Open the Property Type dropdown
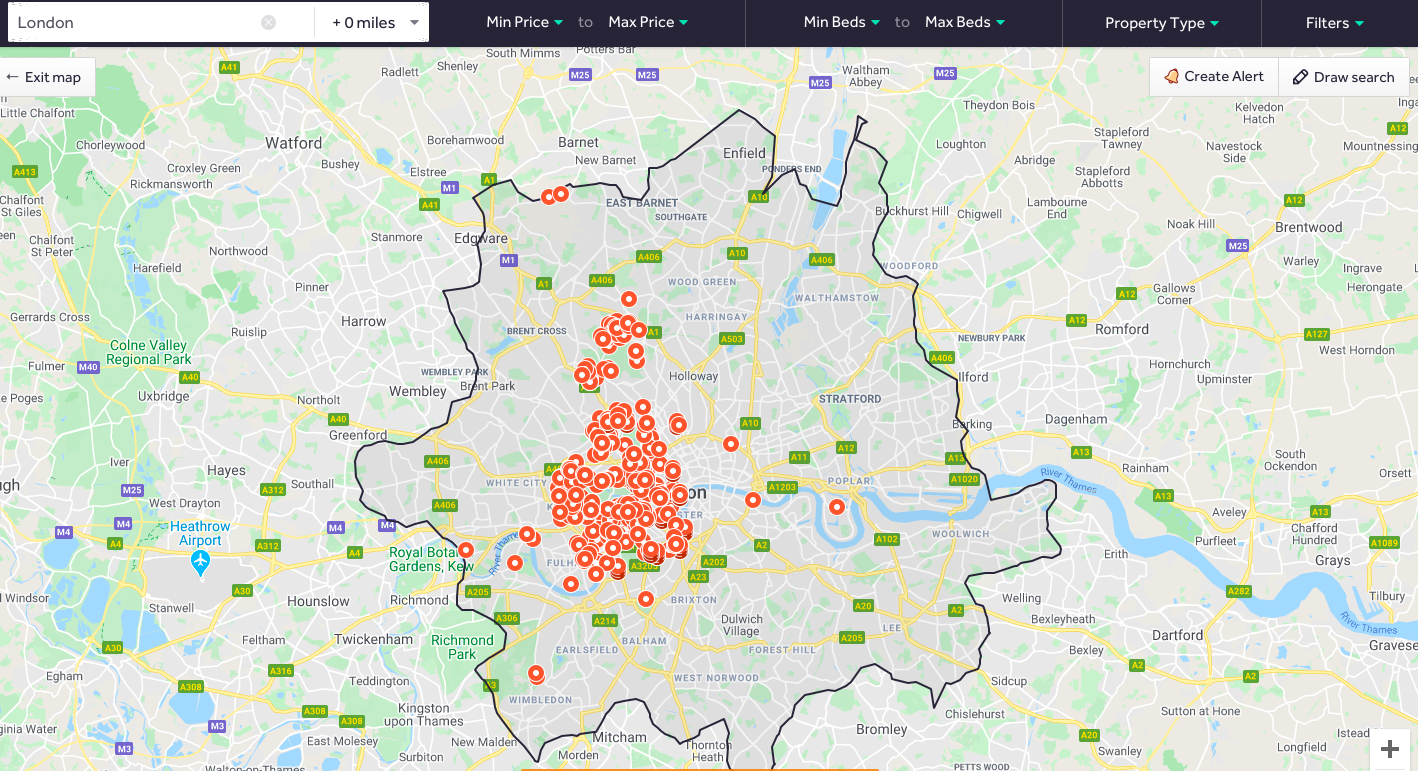Screen dimensions: 1418x771 pyautogui.click(x=1161, y=22)
